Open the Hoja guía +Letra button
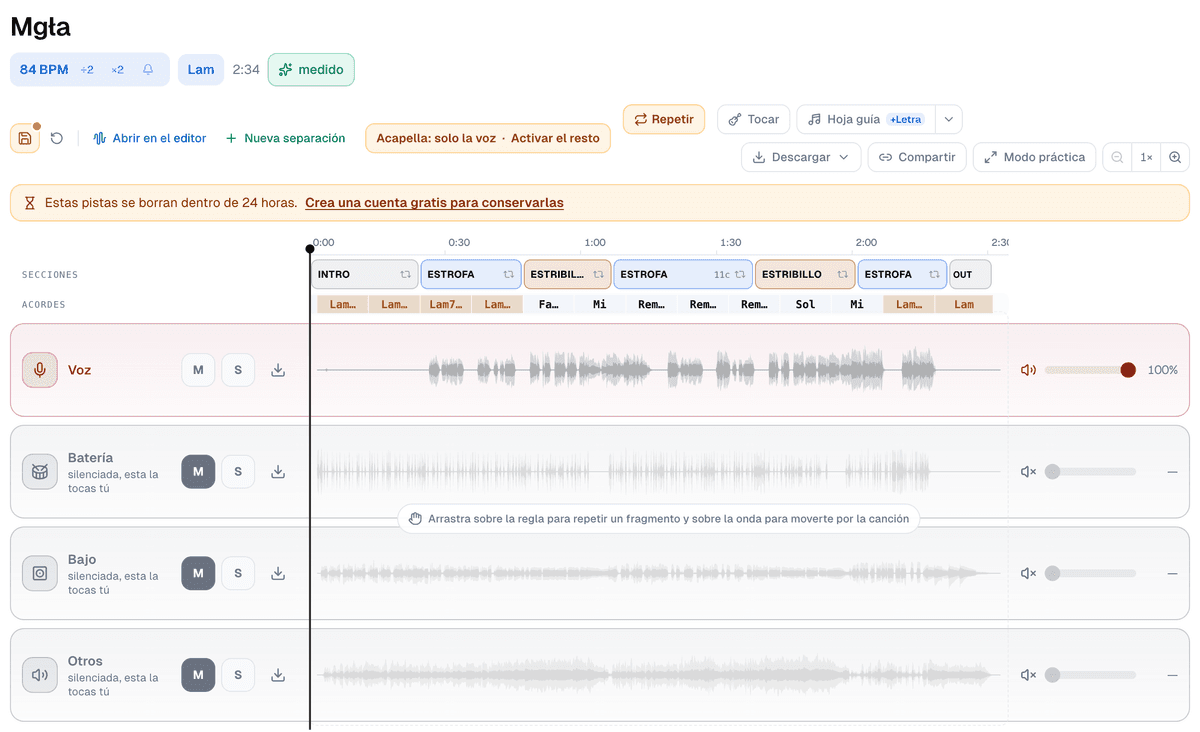1200x732 pixels. (866, 119)
